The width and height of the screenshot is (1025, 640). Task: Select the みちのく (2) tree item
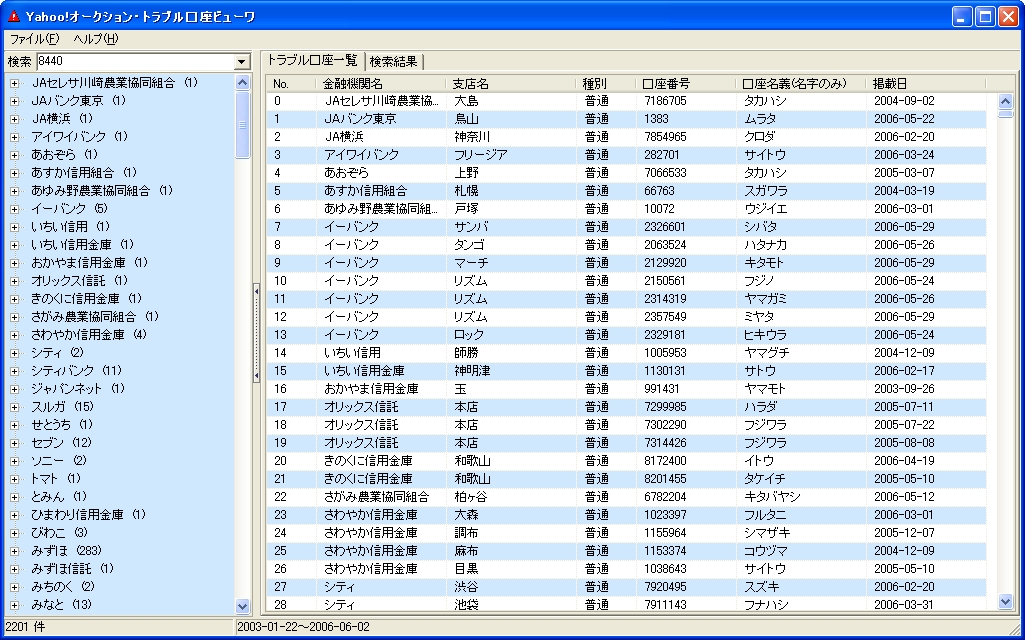point(63,586)
